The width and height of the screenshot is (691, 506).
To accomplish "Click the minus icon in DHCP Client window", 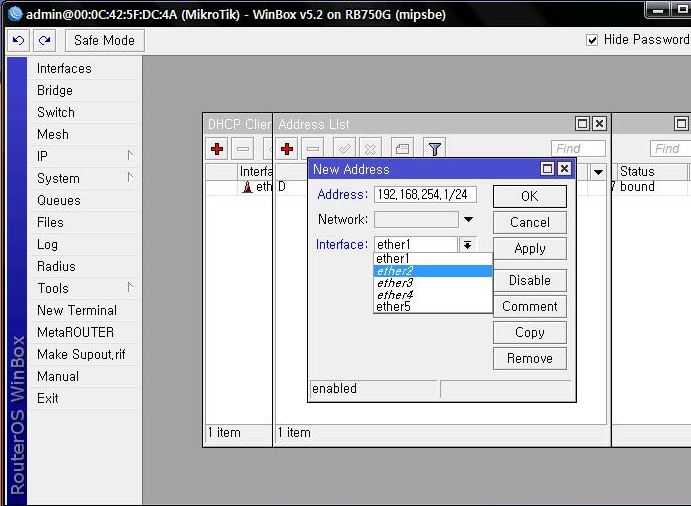I will coord(243,149).
